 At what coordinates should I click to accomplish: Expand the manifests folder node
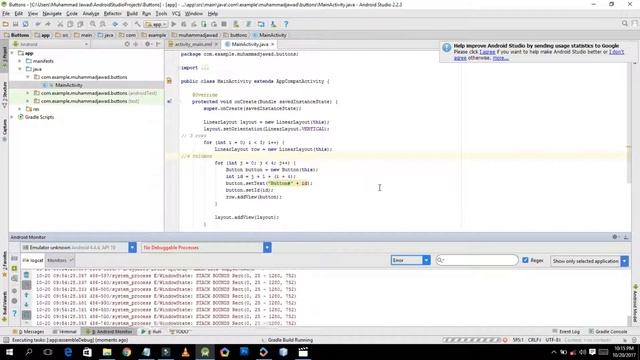20,61
